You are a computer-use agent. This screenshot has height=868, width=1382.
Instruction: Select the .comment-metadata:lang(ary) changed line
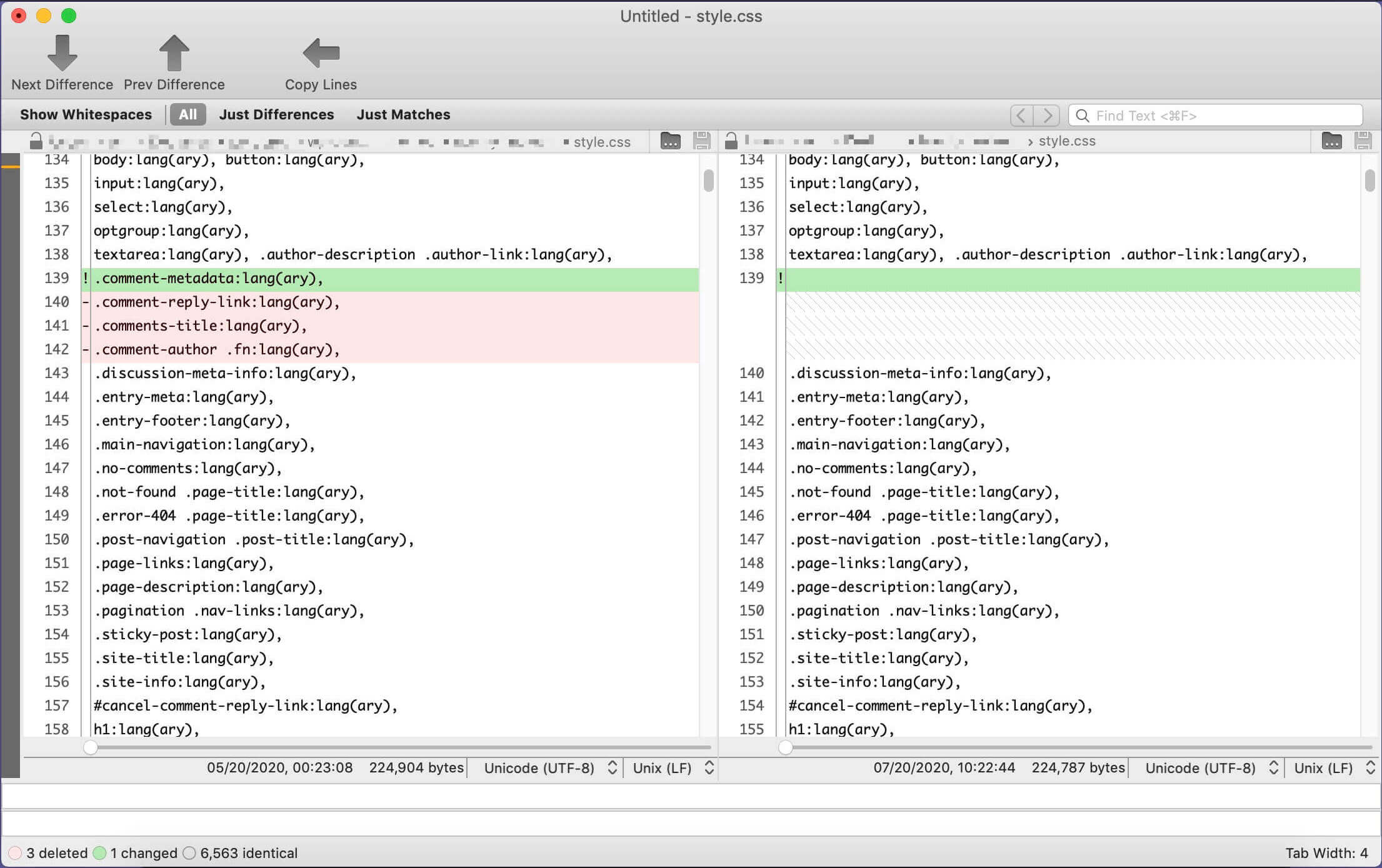[x=390, y=279]
